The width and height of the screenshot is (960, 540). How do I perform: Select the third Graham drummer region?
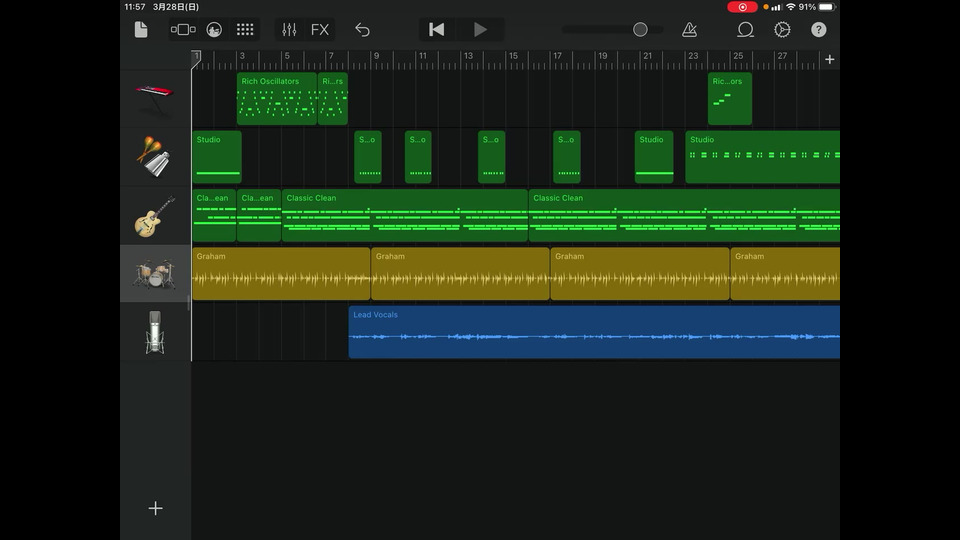640,274
